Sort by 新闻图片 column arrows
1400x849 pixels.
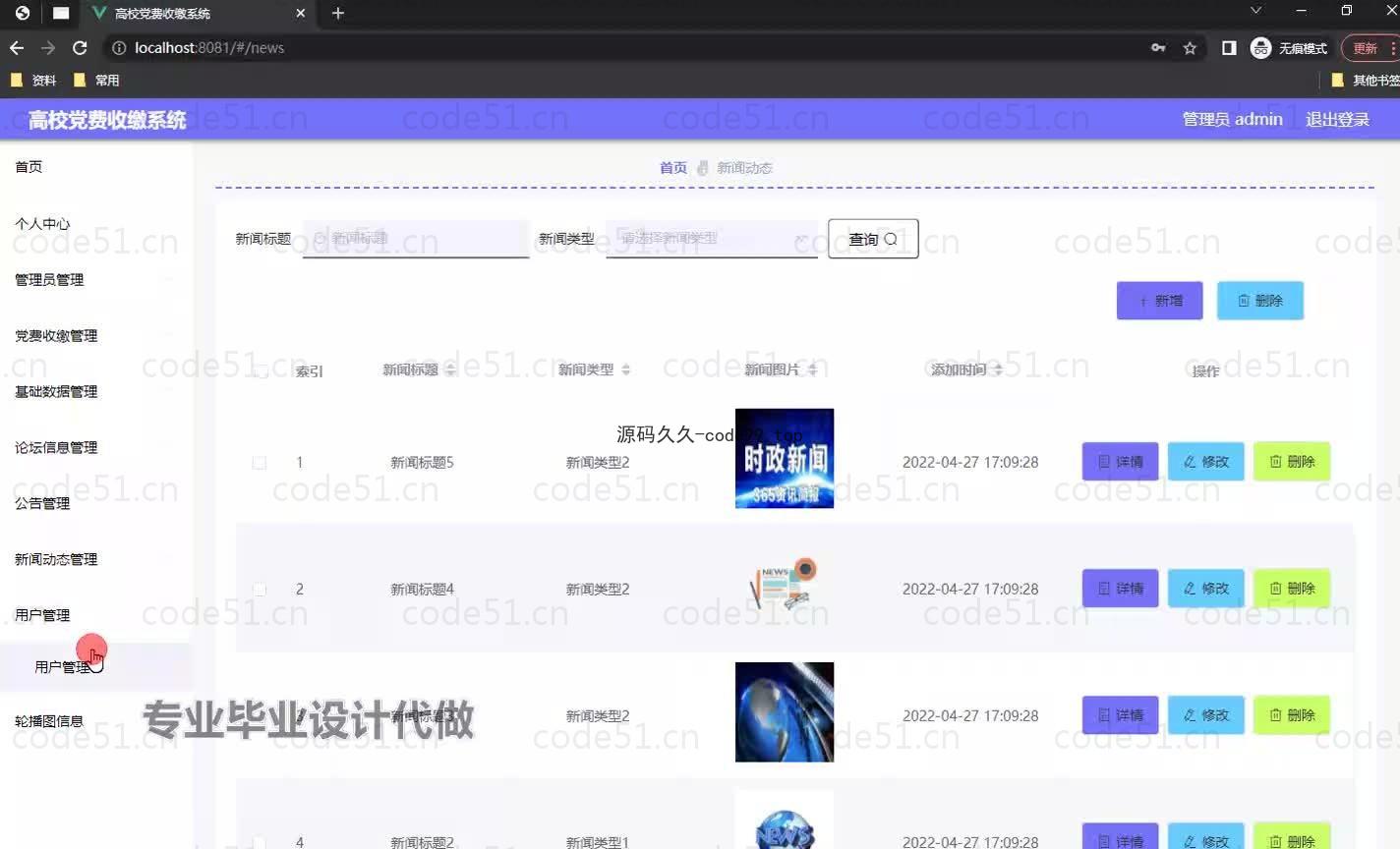(x=812, y=369)
